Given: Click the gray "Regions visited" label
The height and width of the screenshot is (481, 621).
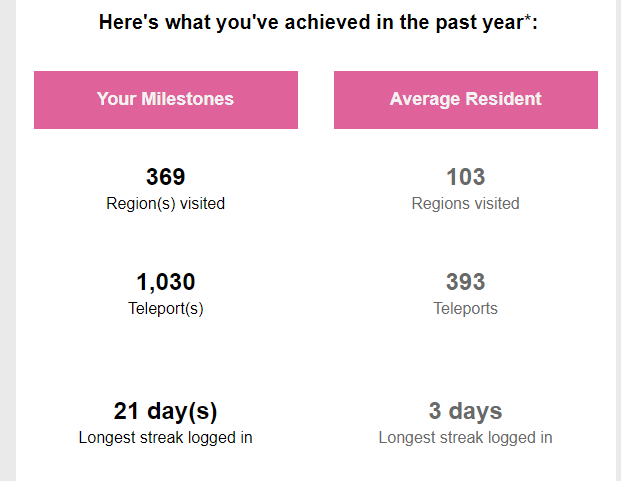Looking at the screenshot, I should pos(465,203).
